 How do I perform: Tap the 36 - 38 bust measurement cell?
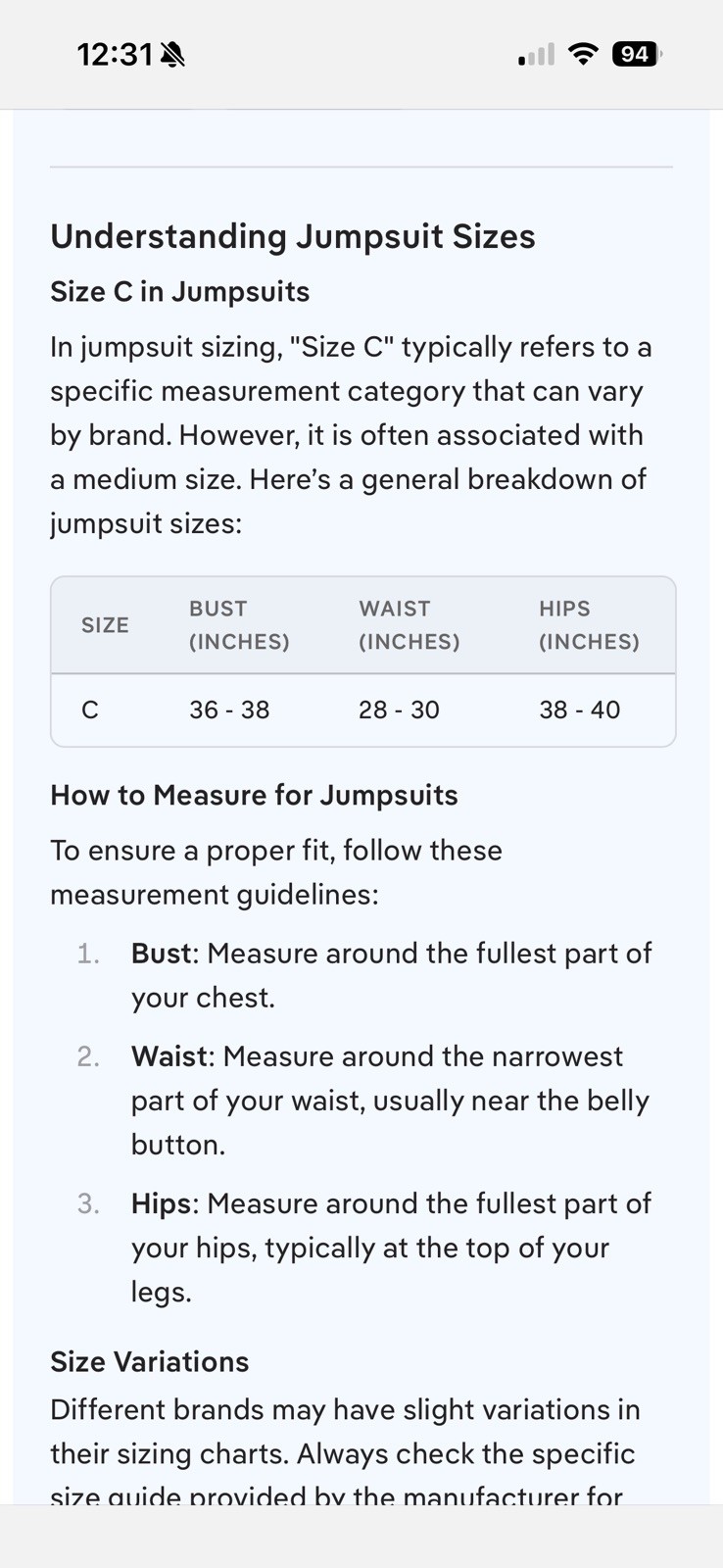click(x=229, y=710)
